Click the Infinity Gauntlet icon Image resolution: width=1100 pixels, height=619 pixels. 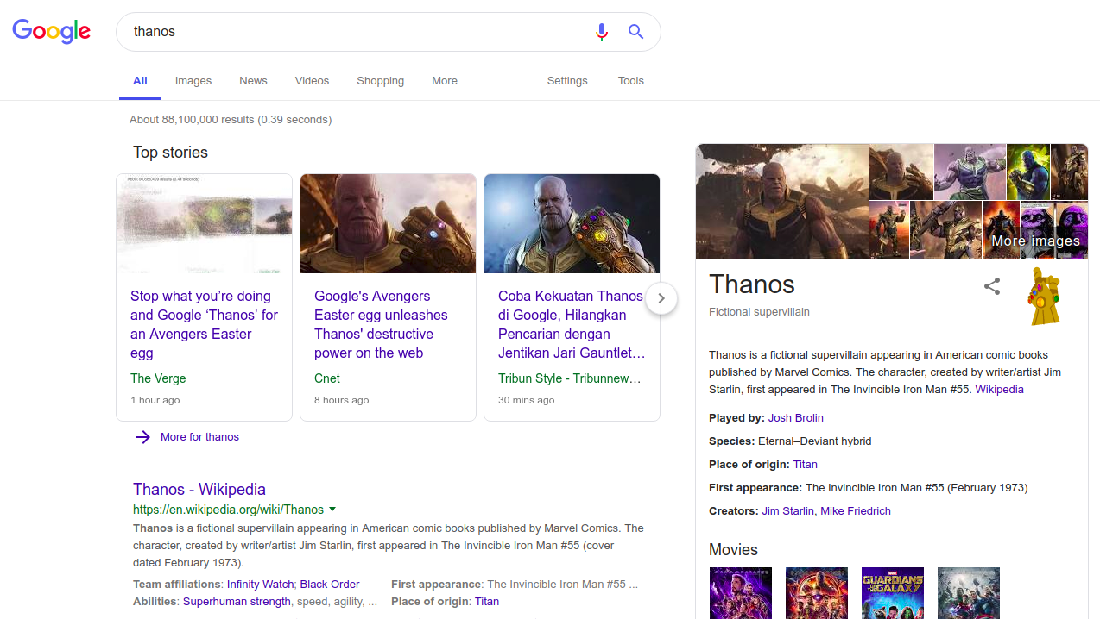pos(1044,296)
